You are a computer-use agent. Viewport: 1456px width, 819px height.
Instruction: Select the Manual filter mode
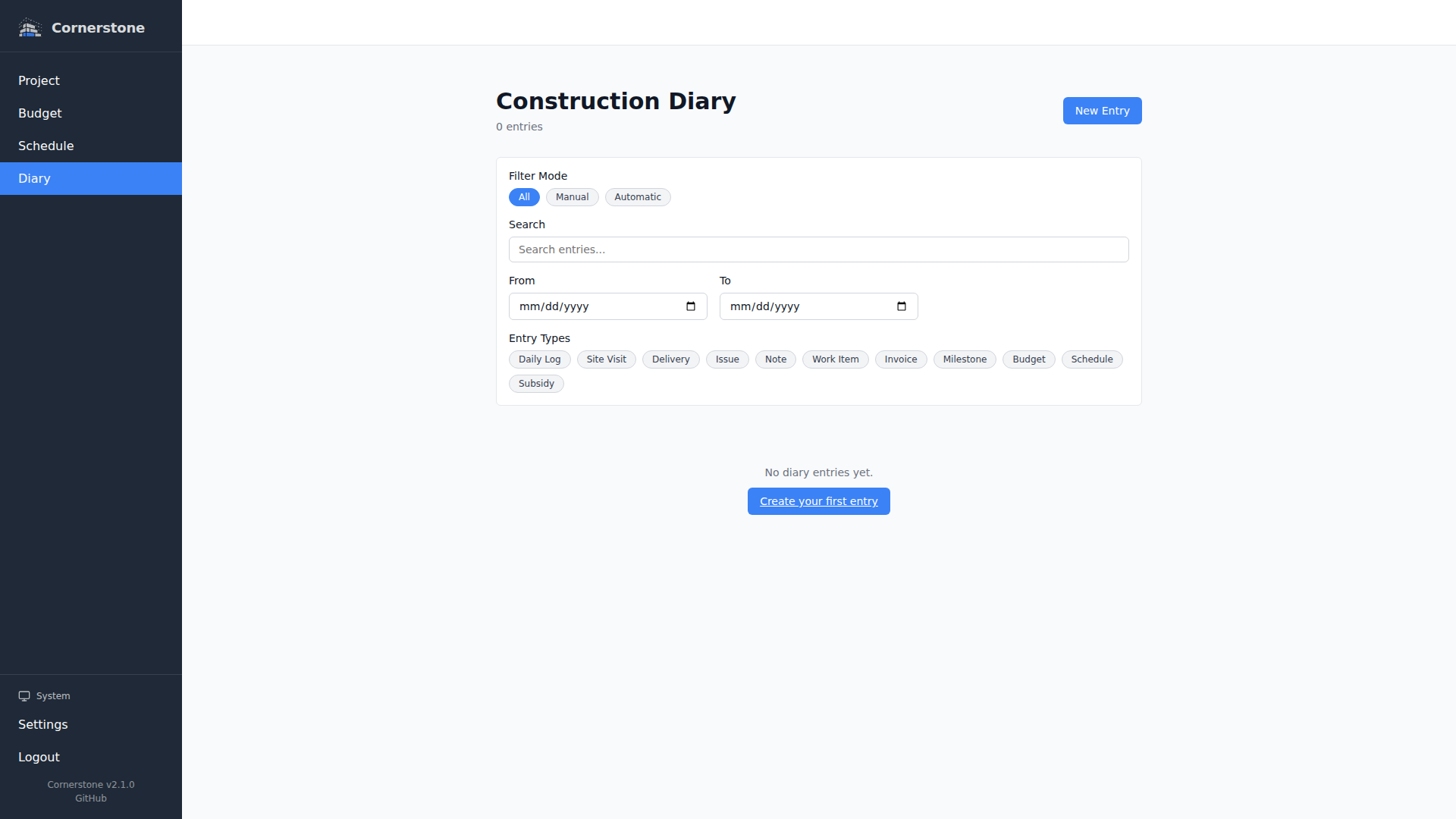(572, 197)
